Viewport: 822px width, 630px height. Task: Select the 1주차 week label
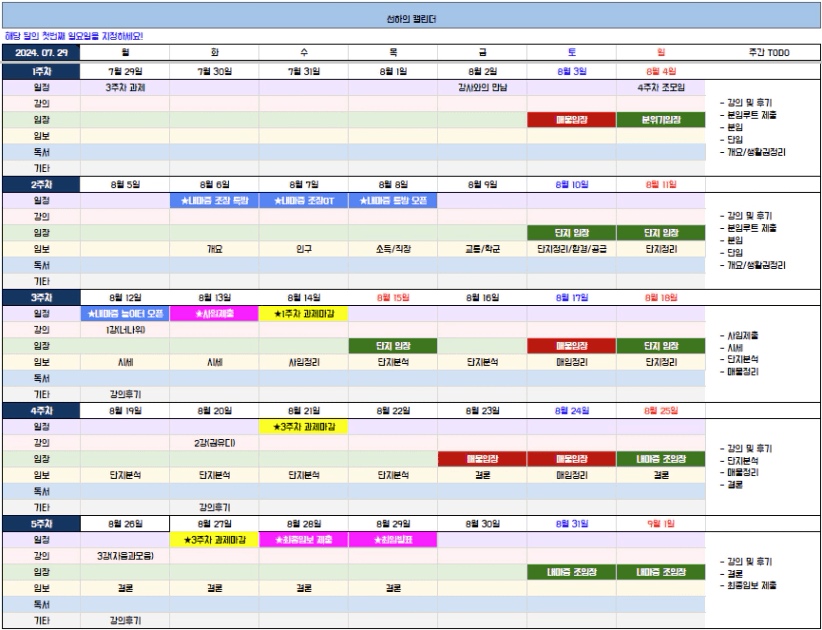click(x=41, y=71)
